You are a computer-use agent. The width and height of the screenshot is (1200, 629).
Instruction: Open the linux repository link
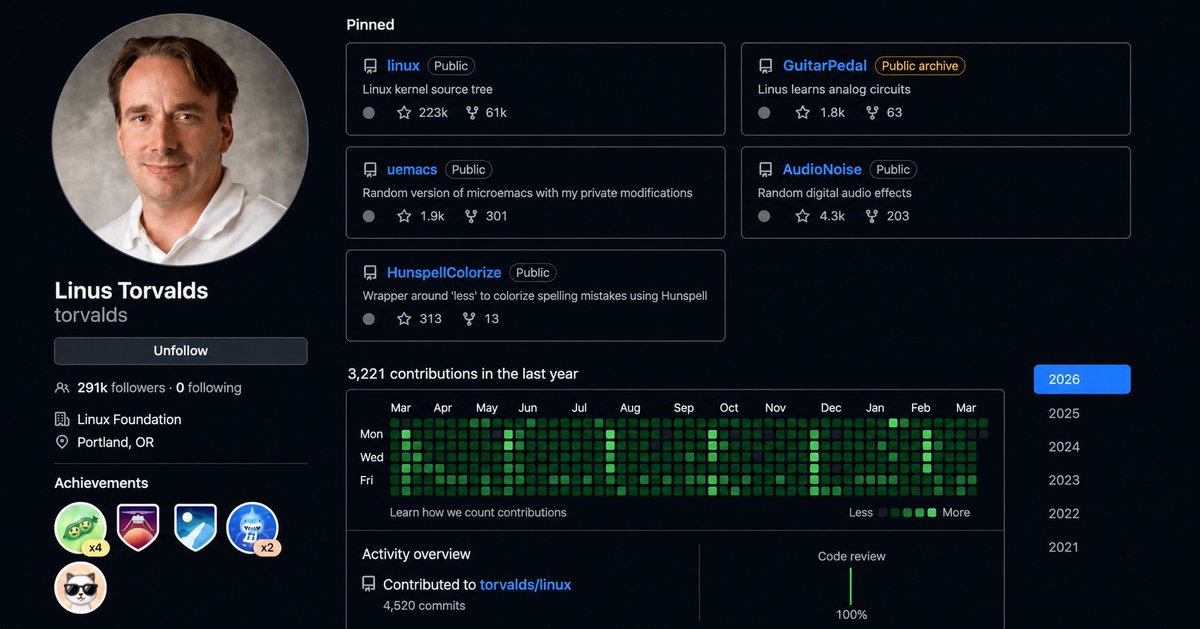tap(403, 66)
